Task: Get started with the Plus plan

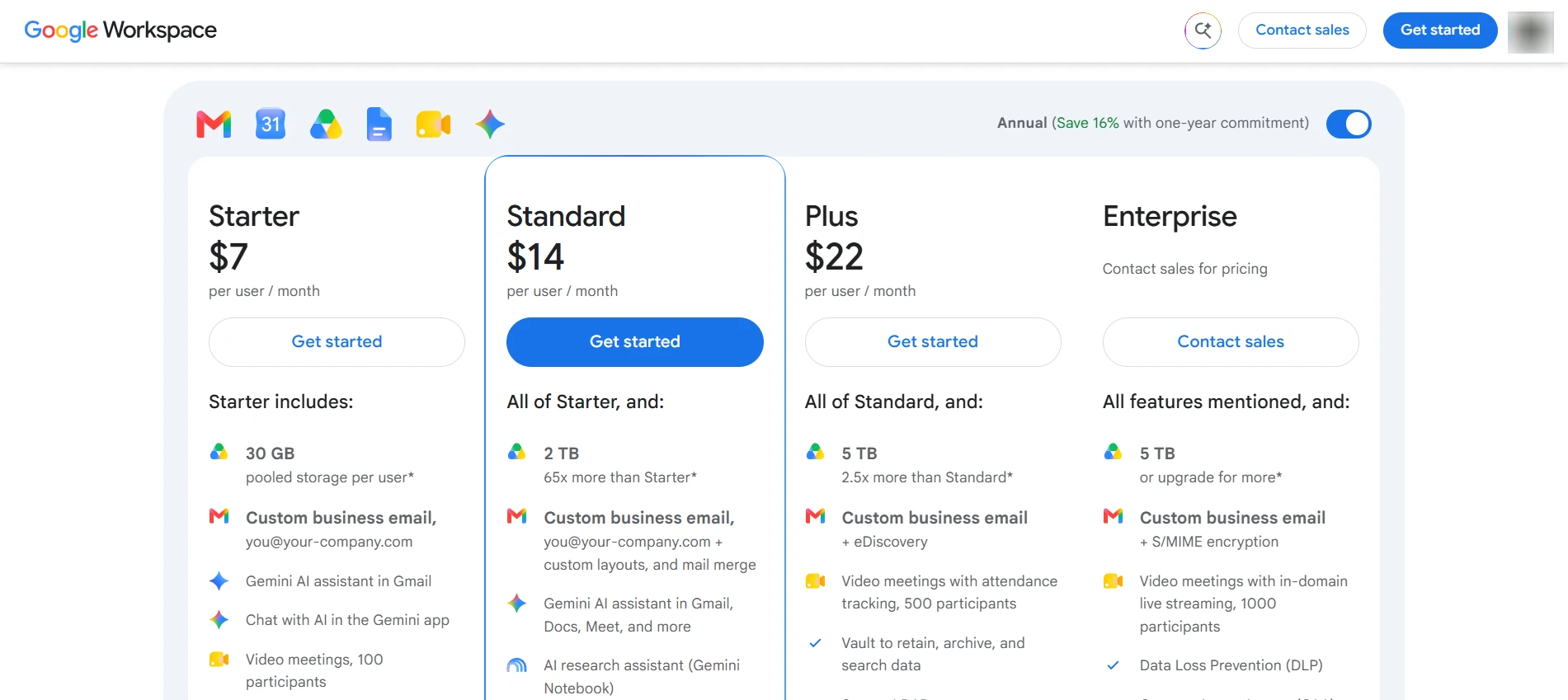Action: click(x=932, y=342)
